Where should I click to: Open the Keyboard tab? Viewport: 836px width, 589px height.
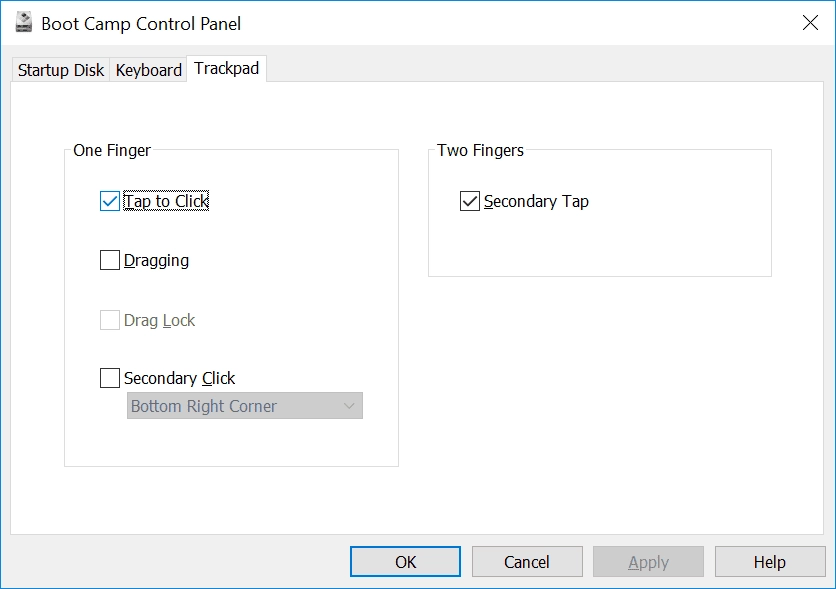click(x=148, y=70)
